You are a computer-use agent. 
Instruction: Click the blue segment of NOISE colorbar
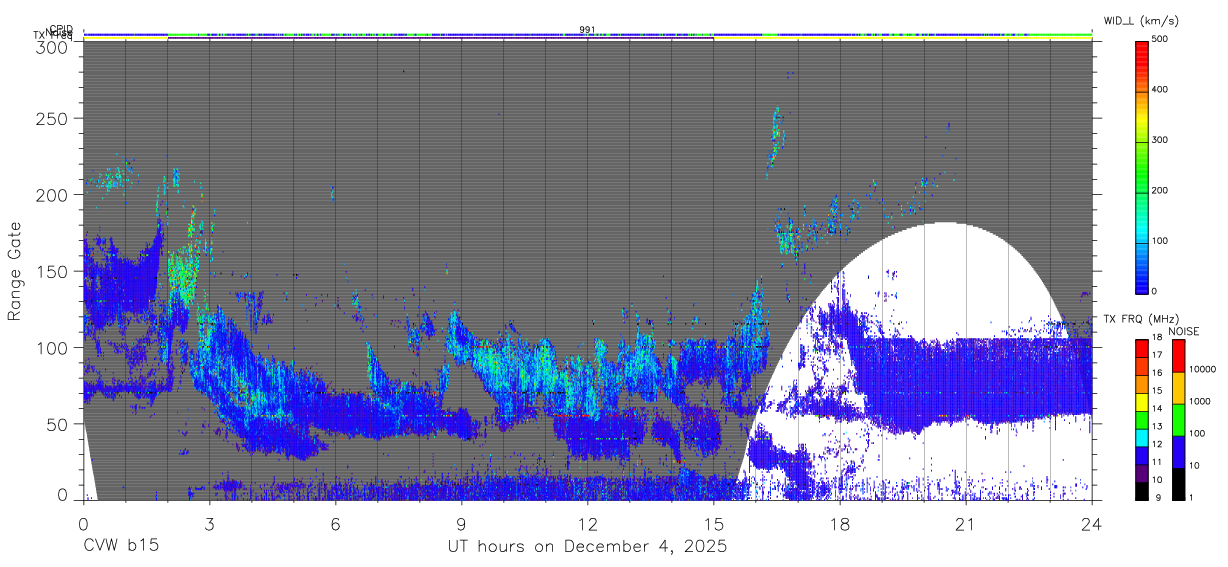1178,452
